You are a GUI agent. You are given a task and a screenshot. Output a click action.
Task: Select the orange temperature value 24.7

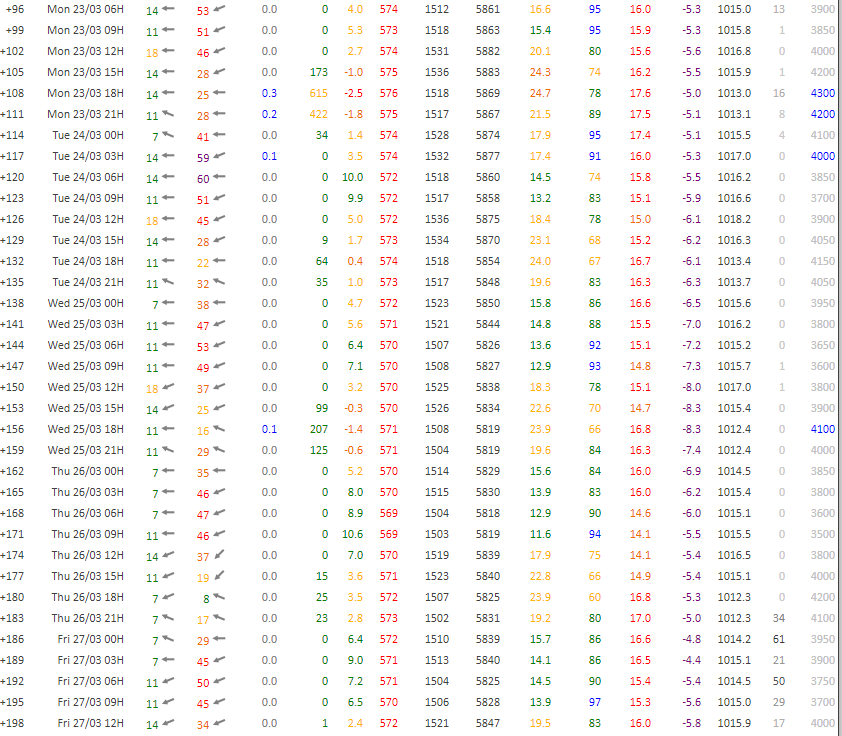(x=541, y=93)
